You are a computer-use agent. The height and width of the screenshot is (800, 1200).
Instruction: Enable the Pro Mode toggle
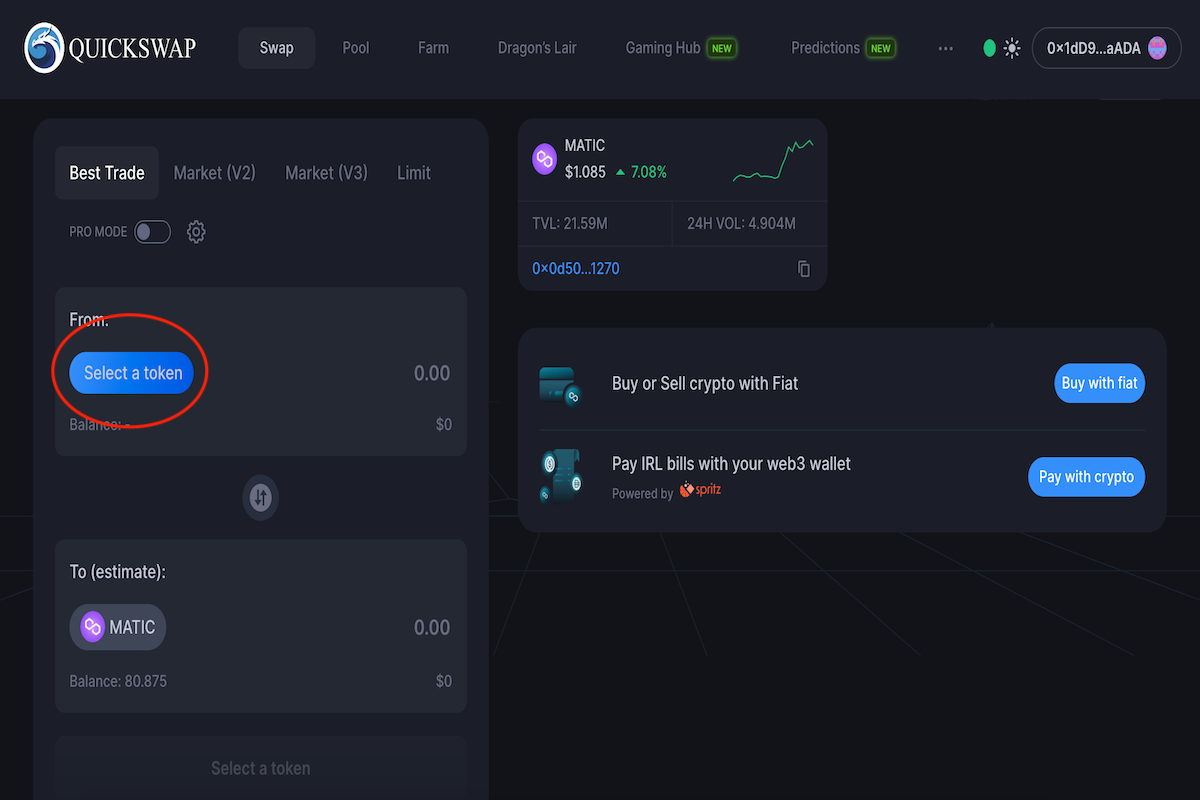coord(152,232)
